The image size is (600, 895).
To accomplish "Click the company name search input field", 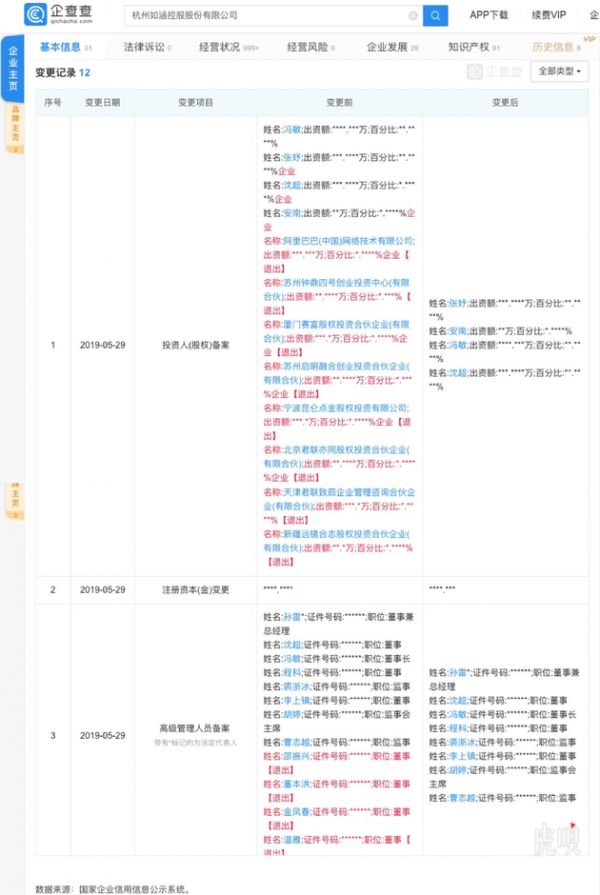I will pyautogui.click(x=270, y=16).
